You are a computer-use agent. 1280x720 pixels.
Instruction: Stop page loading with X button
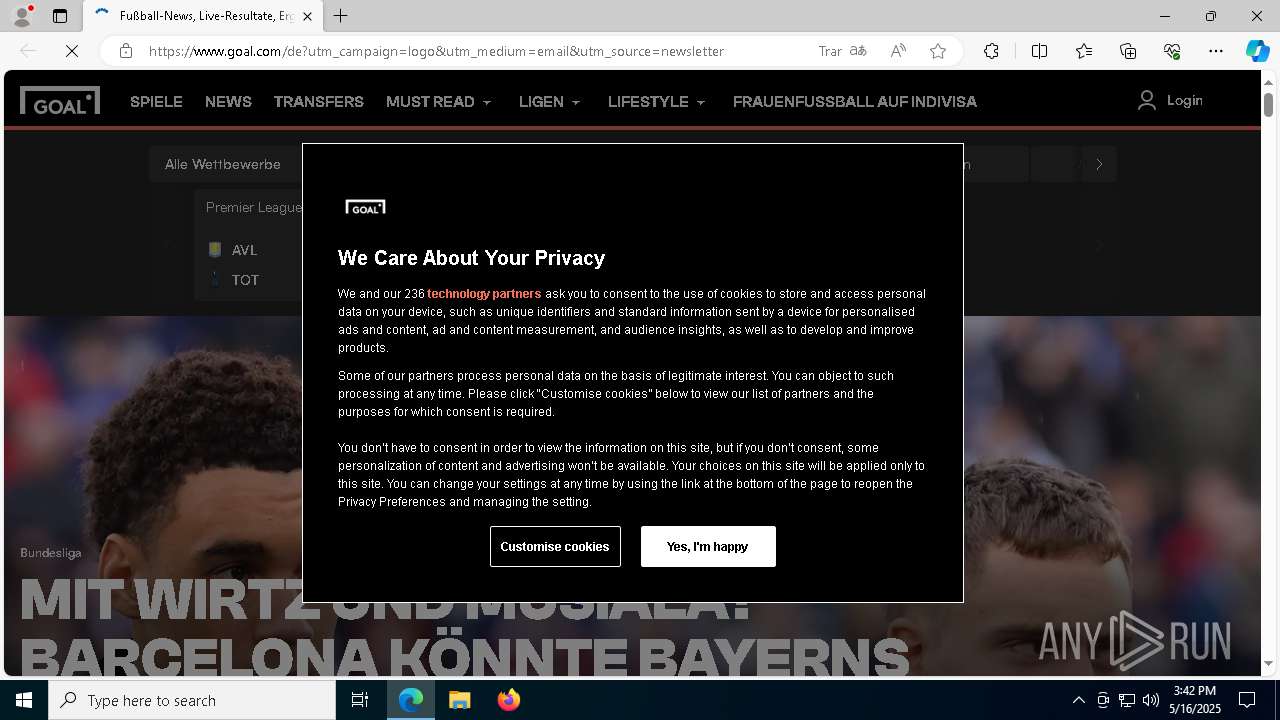pos(72,51)
